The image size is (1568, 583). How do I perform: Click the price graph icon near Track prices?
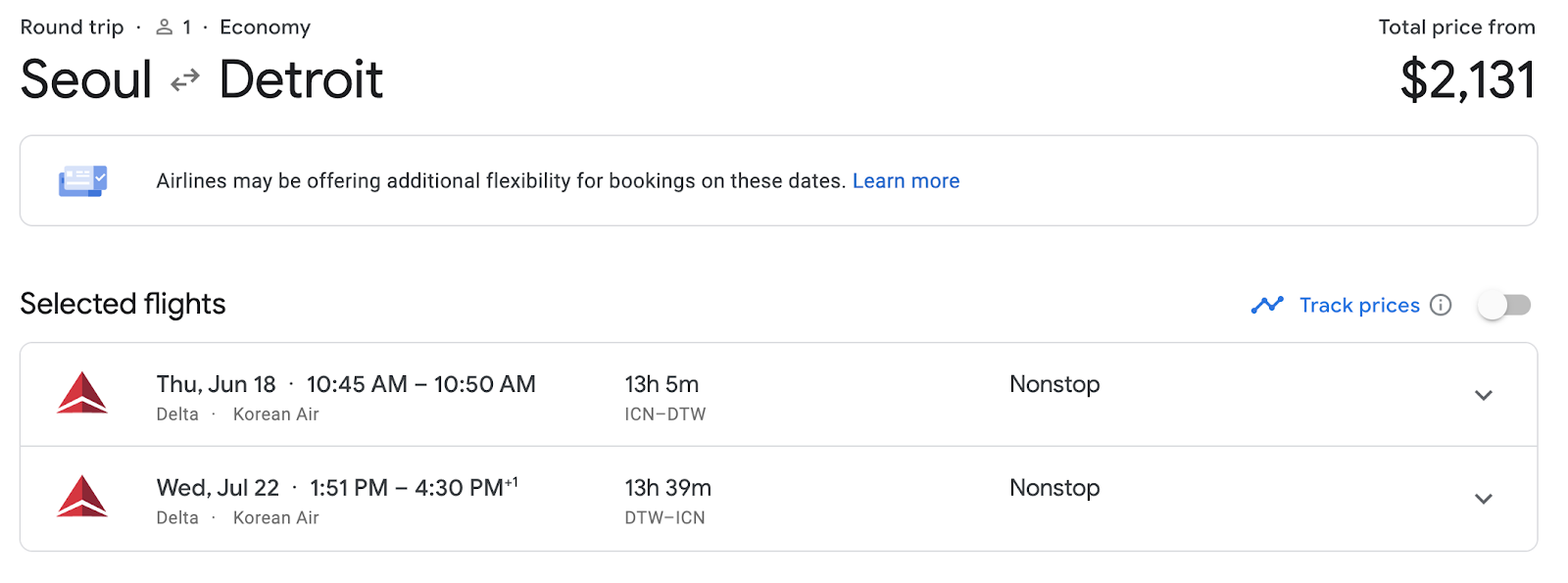pos(1267,305)
